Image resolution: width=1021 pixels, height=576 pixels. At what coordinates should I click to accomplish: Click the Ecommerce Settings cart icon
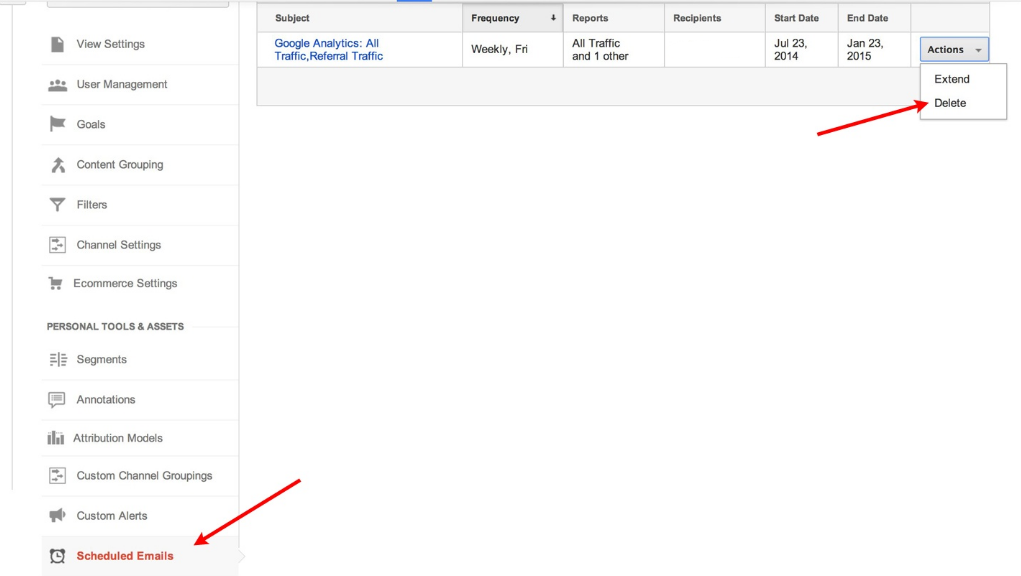(56, 284)
